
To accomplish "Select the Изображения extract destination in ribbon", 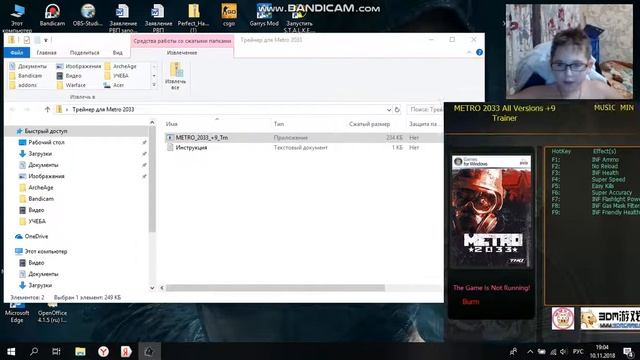I will pos(79,66).
